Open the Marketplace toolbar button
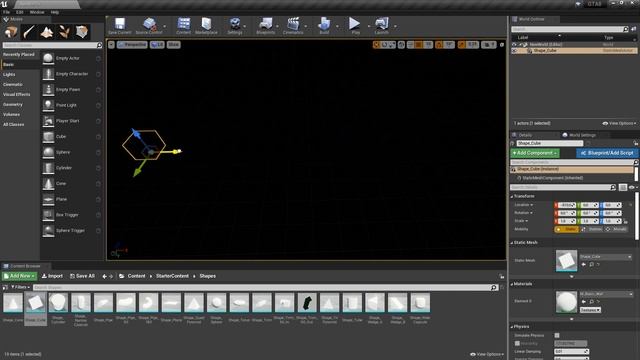 coord(206,26)
